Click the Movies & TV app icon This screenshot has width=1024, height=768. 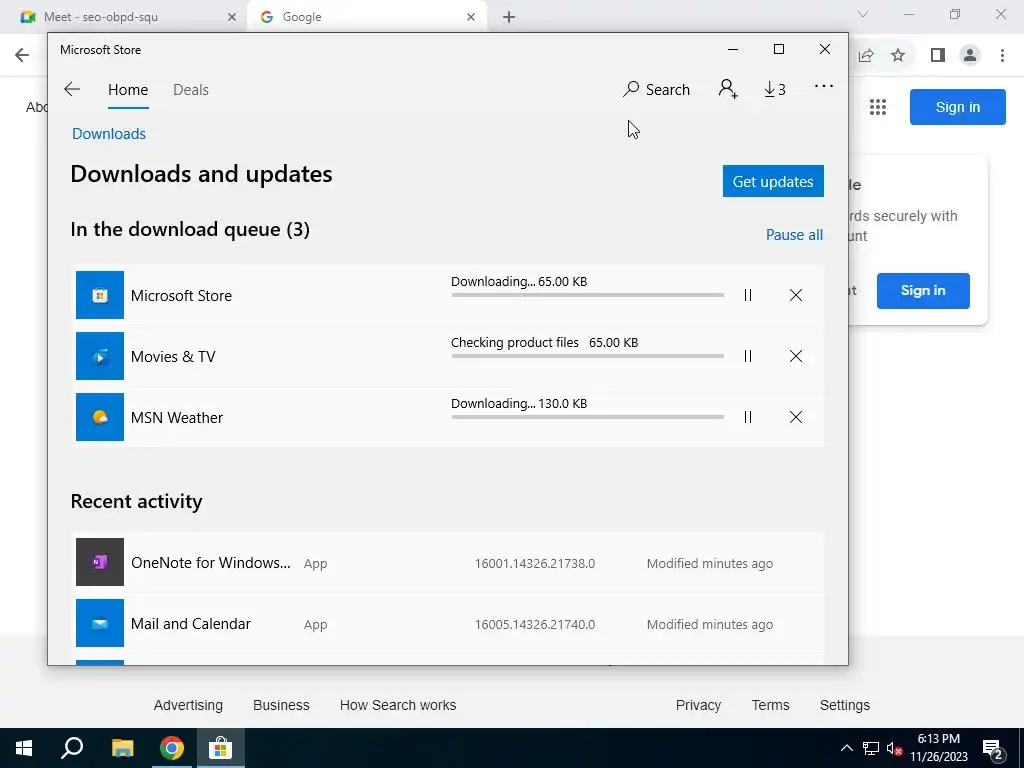point(100,356)
